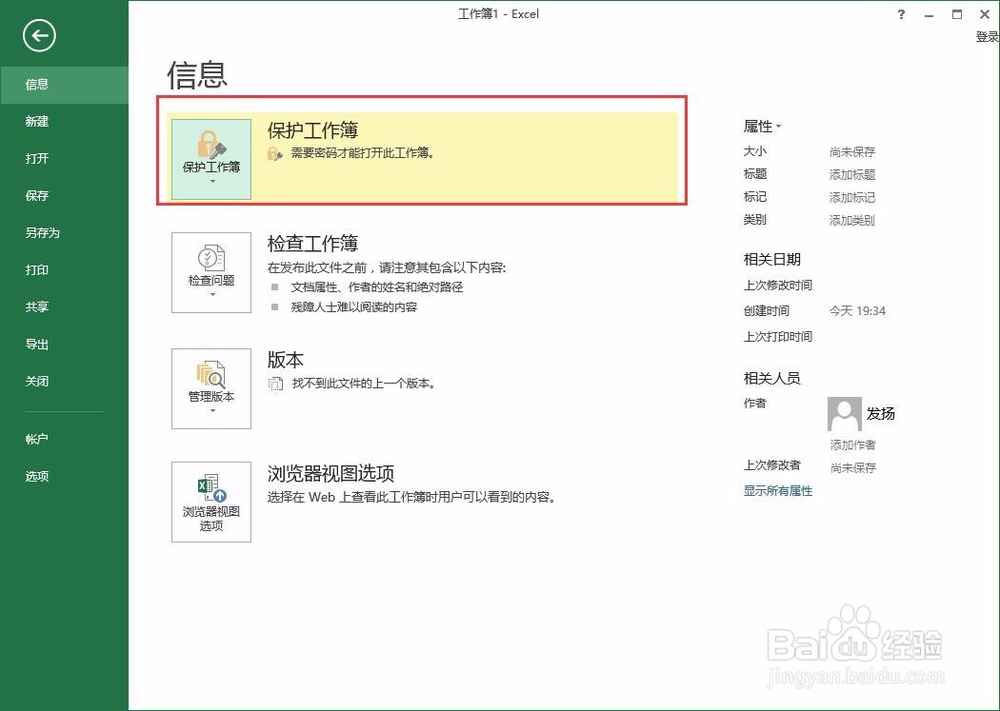1000x711 pixels.
Task: Click the help question mark icon
Action: (x=901, y=14)
